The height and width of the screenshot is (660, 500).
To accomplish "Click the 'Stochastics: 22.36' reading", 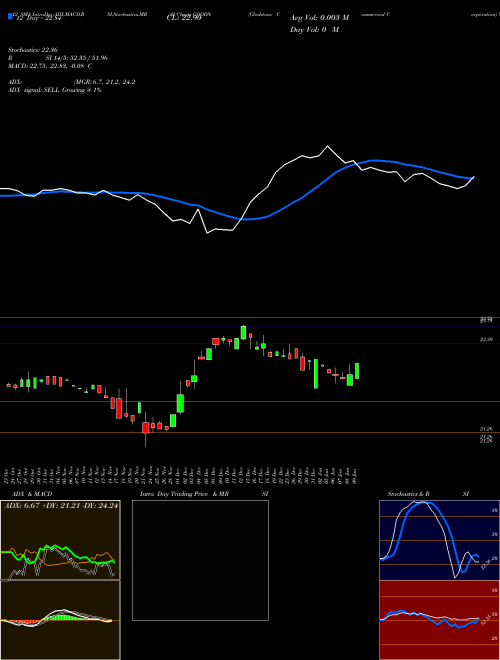I will coord(35,50).
